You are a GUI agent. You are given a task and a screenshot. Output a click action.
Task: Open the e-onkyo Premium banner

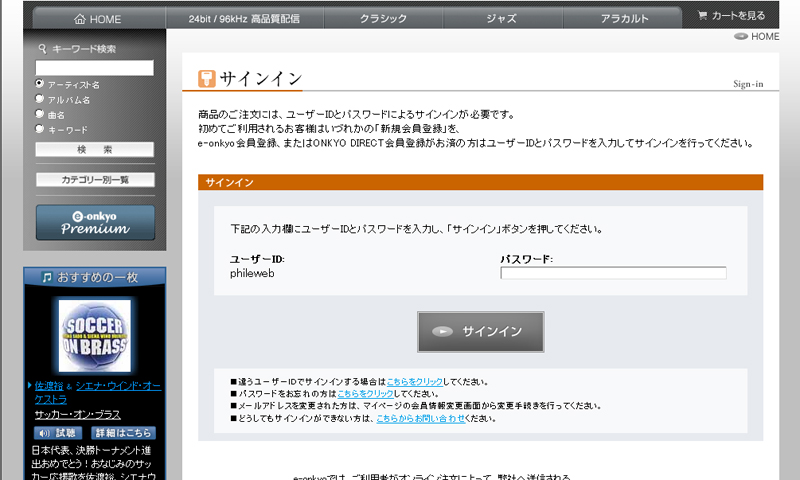95,222
